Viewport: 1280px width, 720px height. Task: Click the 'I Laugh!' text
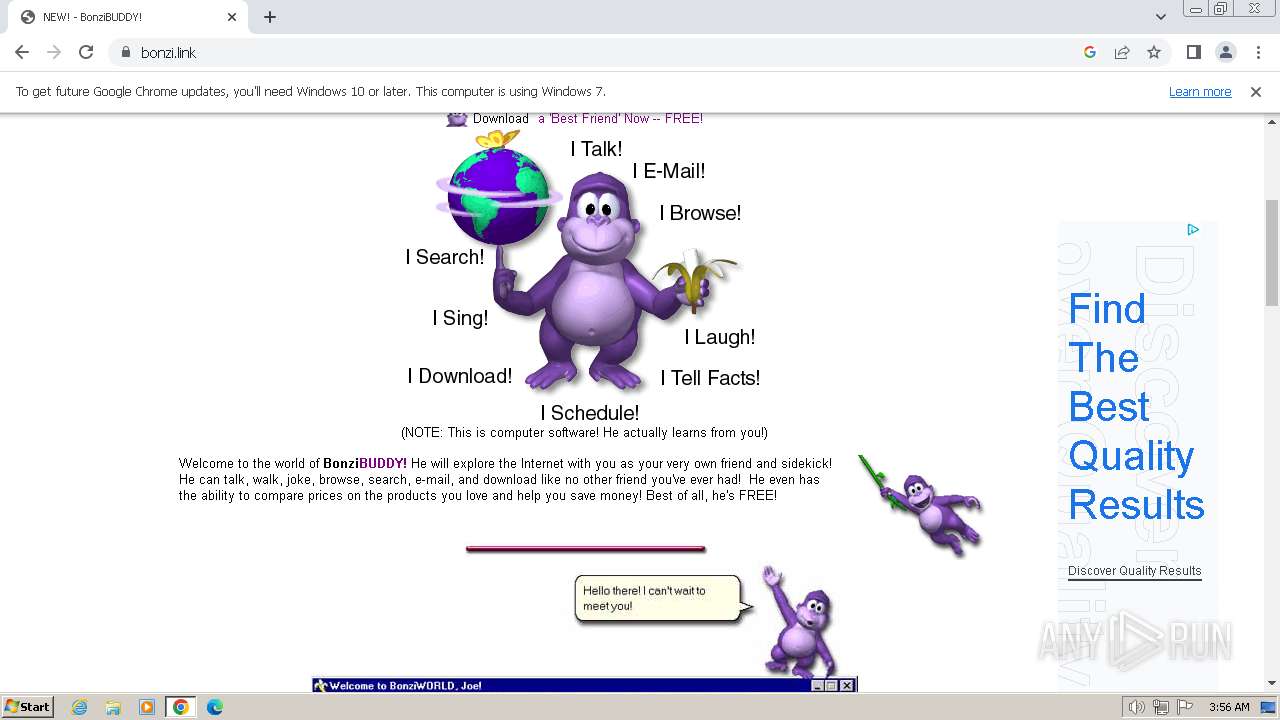tap(719, 337)
